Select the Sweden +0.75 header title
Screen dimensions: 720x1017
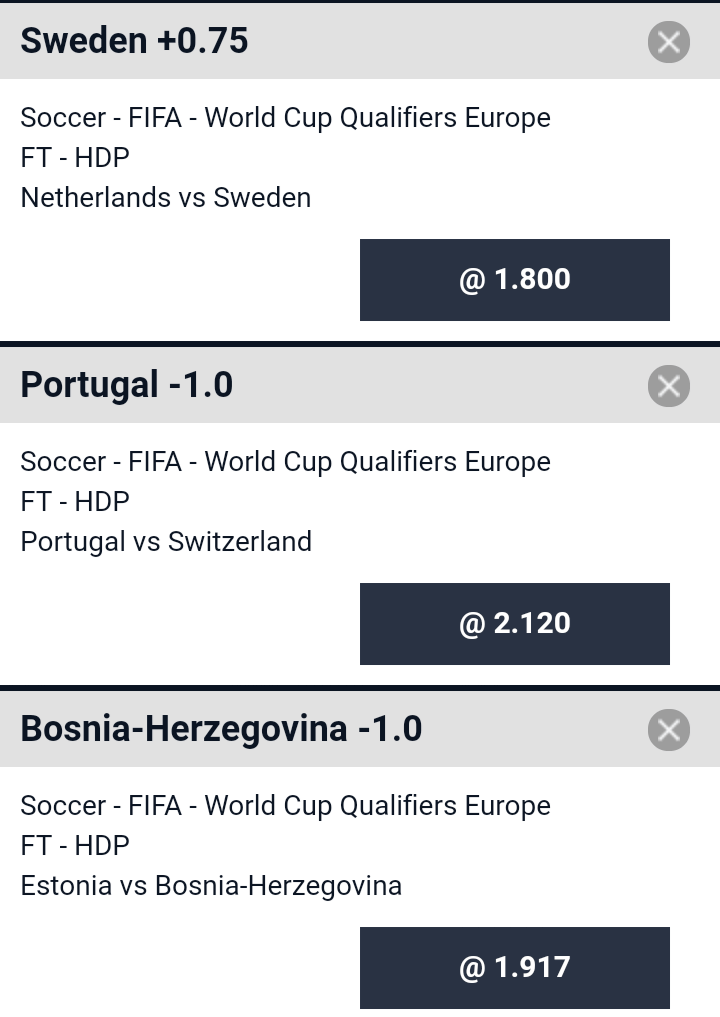click(134, 41)
